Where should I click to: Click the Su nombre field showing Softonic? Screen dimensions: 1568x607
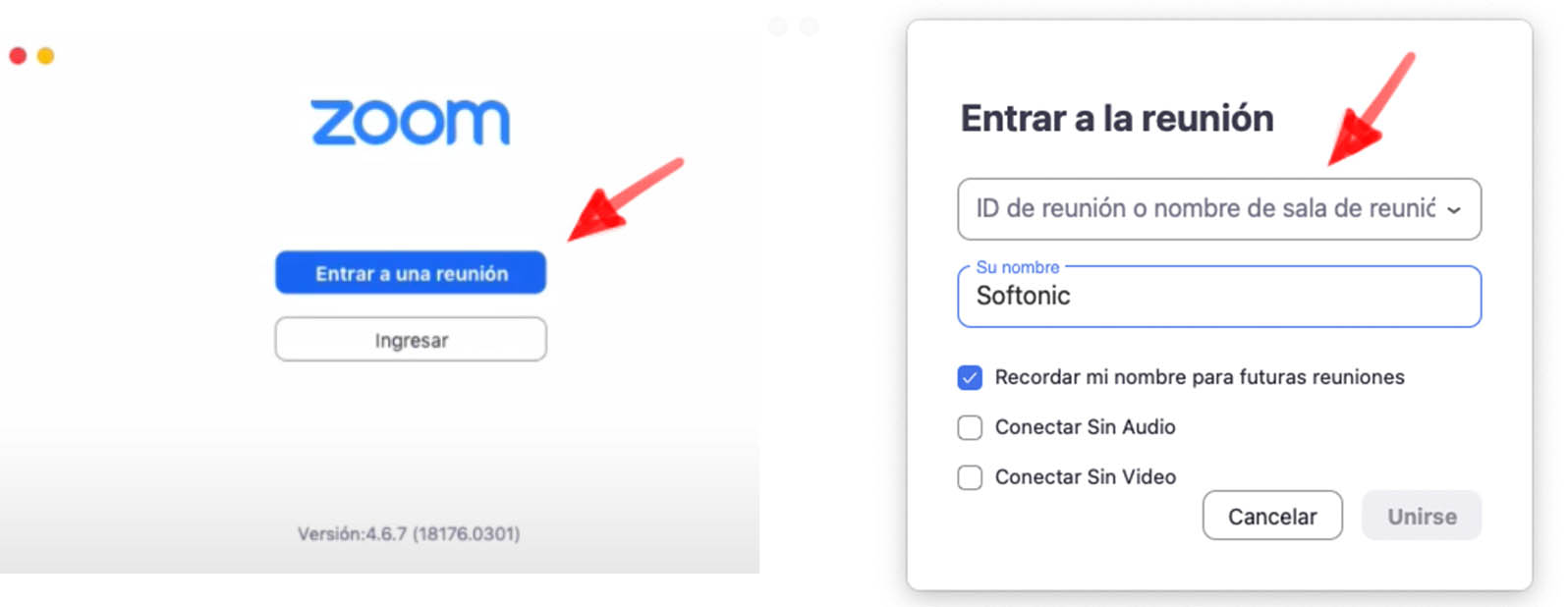tap(1218, 297)
